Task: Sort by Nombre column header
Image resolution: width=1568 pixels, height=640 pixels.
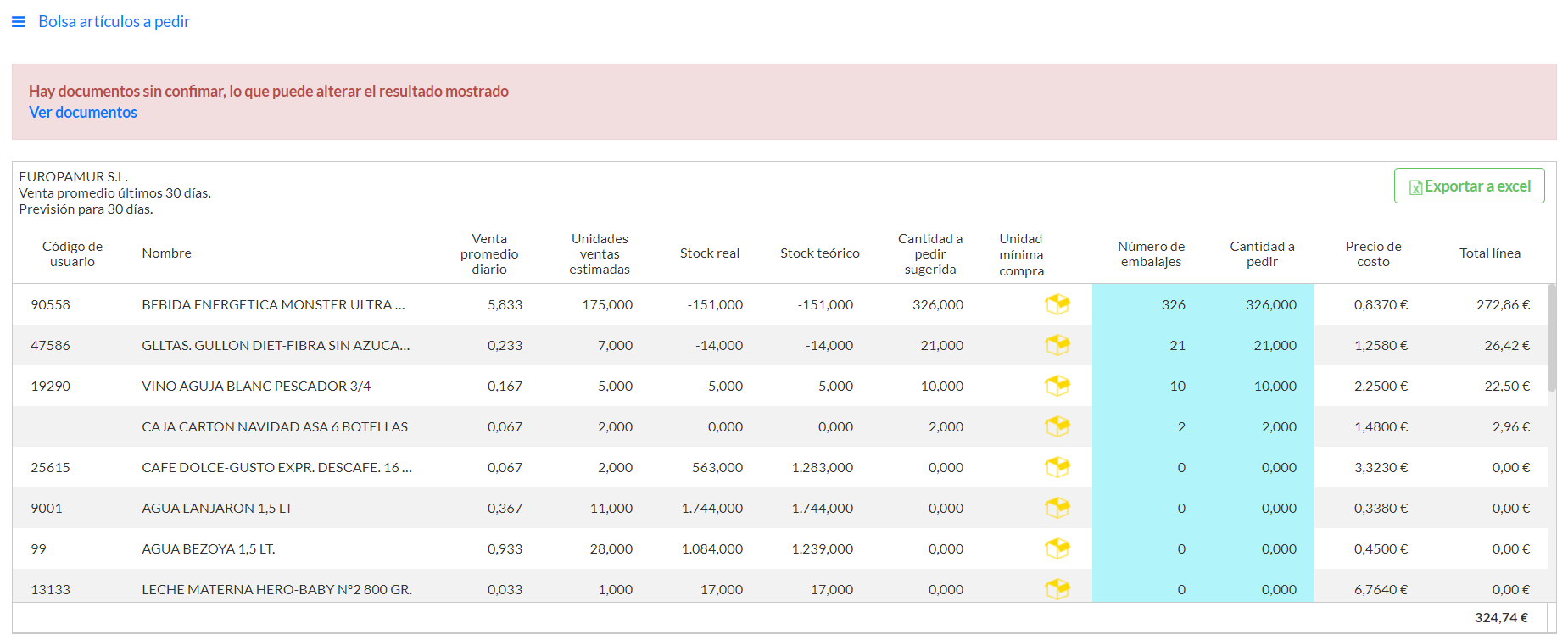Action: (166, 253)
